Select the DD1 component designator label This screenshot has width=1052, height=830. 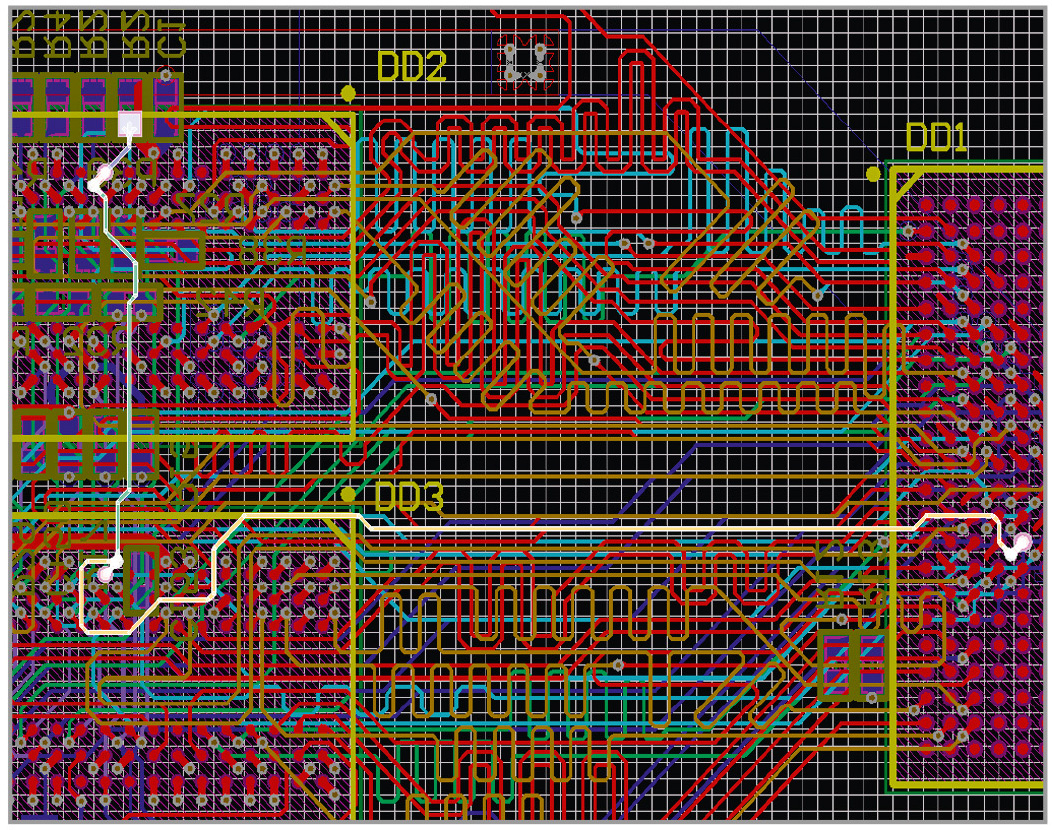[937, 138]
